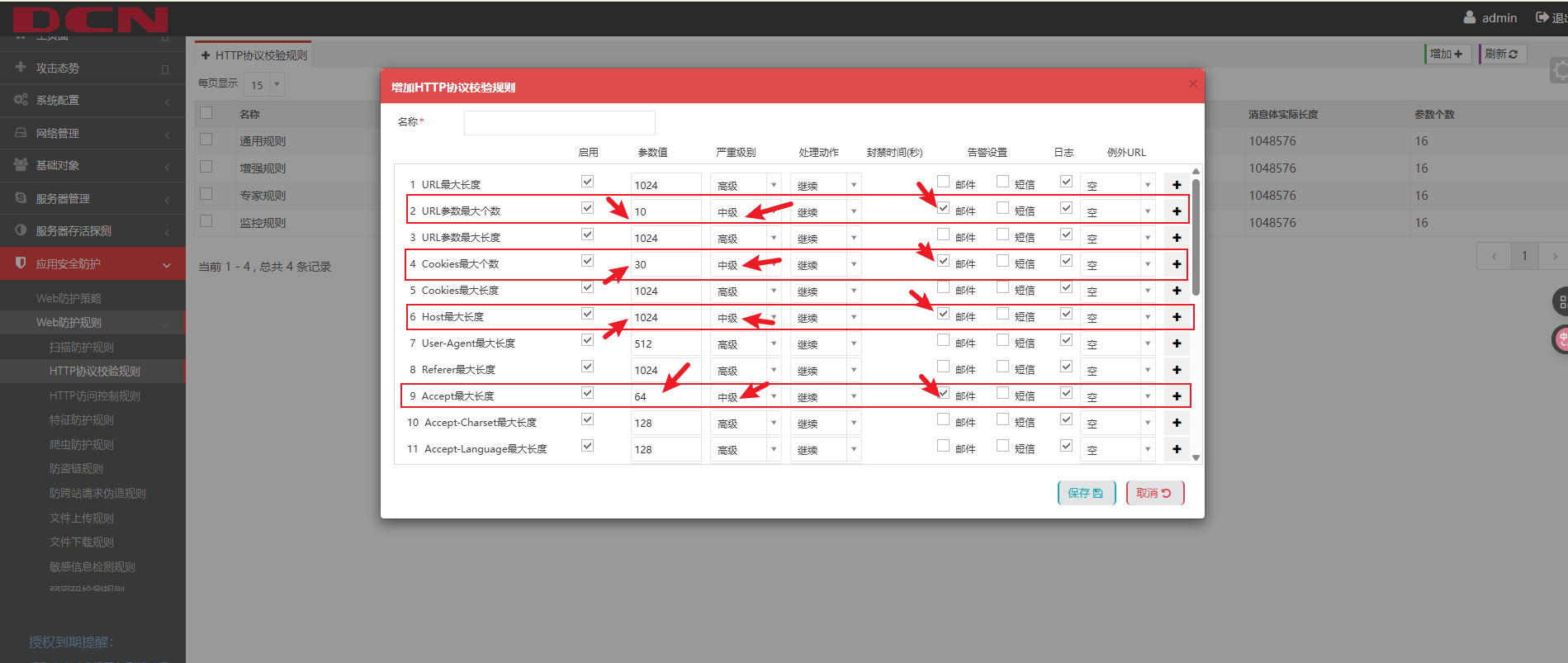1568x663 pixels.
Task: Click the previous page arrow
Action: (1495, 256)
